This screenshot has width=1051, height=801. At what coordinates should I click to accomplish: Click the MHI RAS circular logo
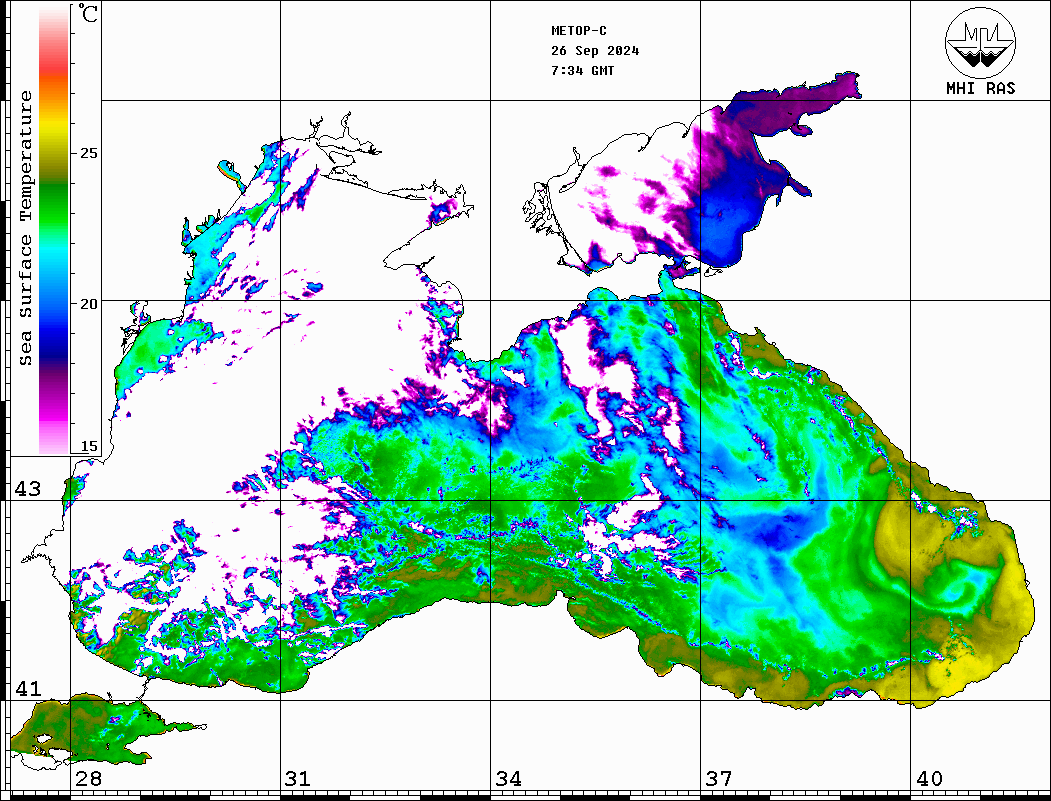[980, 43]
